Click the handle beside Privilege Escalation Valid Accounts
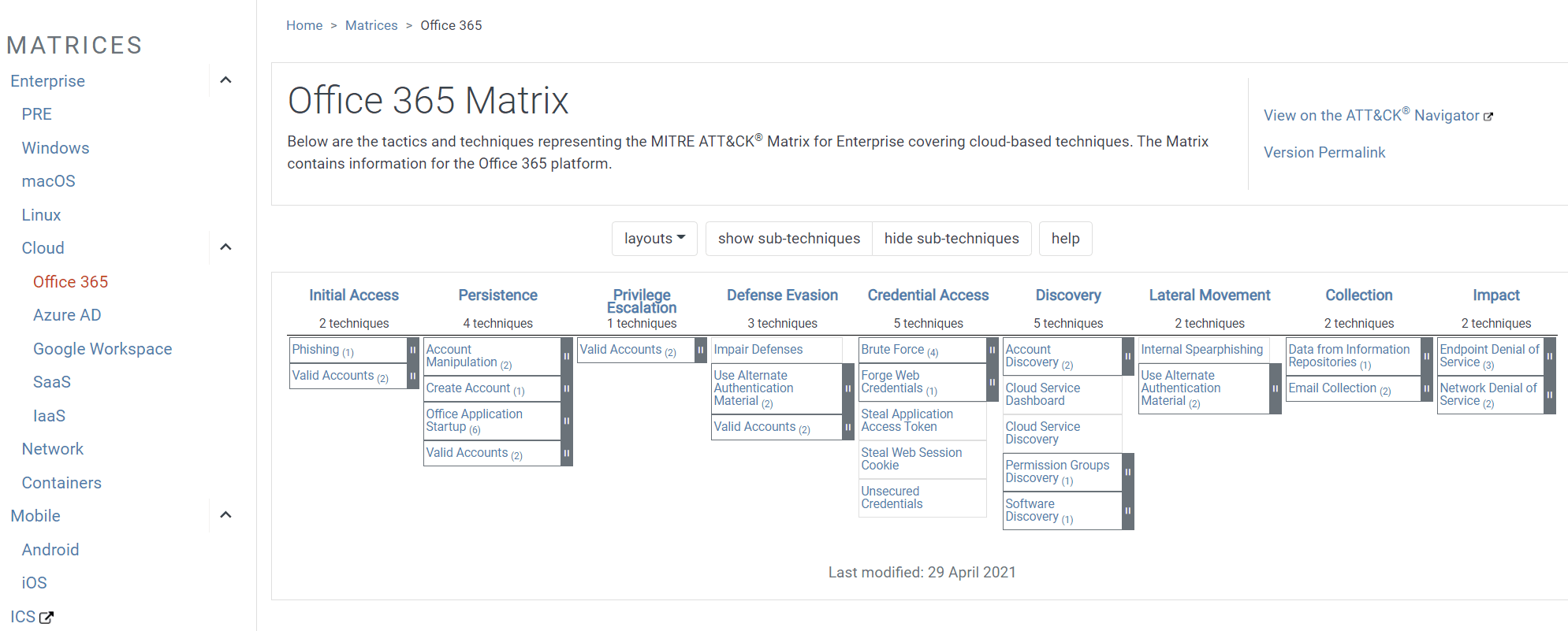This screenshot has width=1568, height=631. 700,350
